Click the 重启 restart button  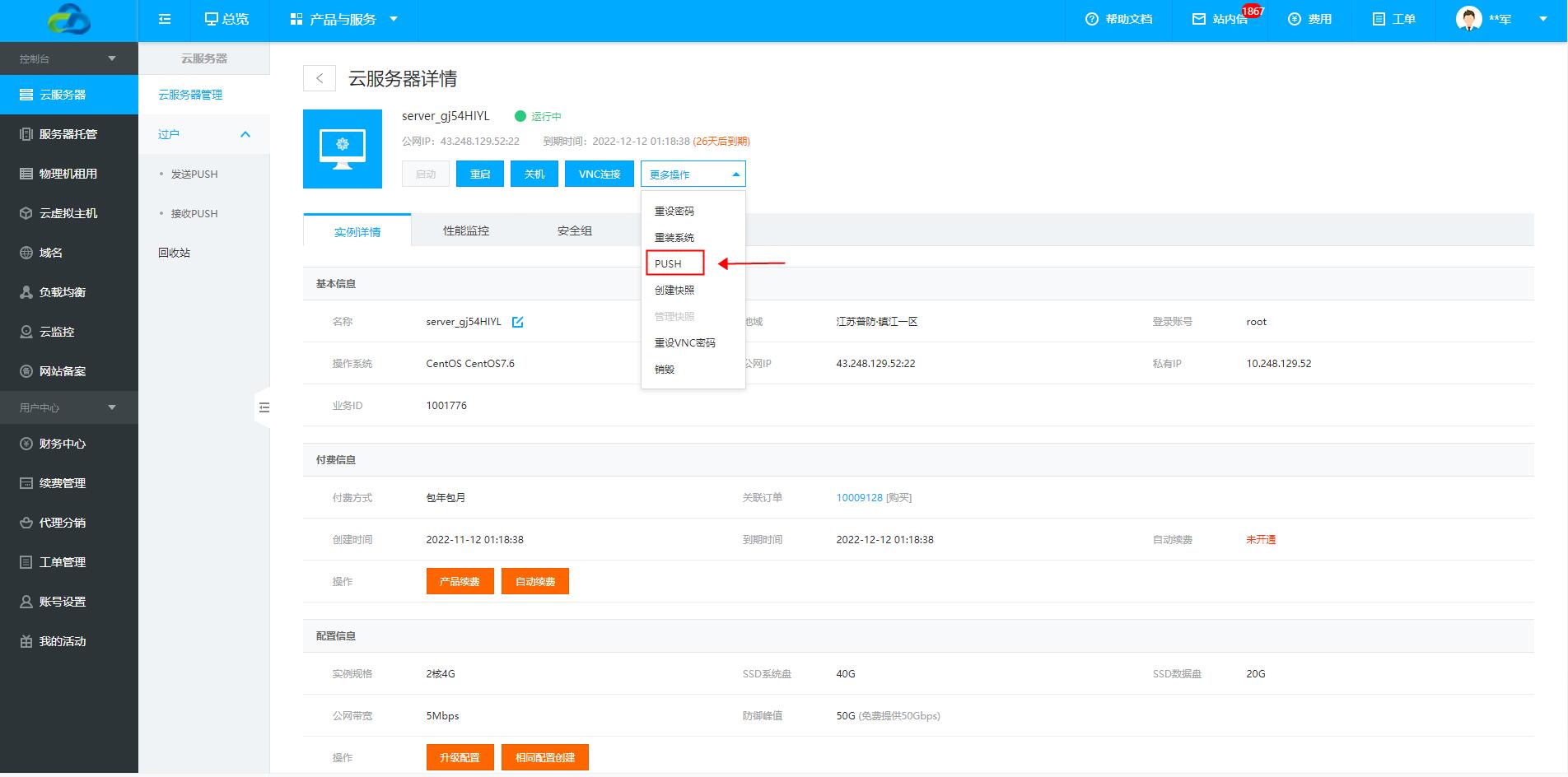(479, 174)
